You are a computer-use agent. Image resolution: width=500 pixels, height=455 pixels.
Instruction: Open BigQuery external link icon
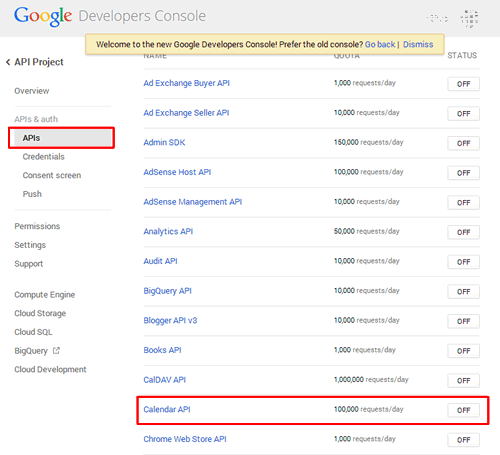point(56,351)
